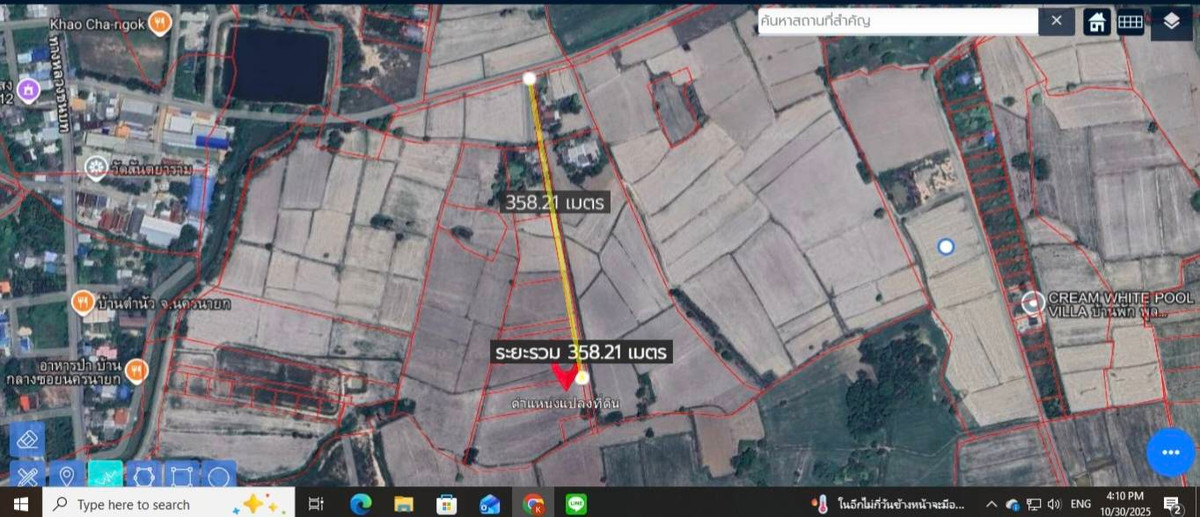
Task: Open the LINE app from taskbar
Action: (x=576, y=504)
